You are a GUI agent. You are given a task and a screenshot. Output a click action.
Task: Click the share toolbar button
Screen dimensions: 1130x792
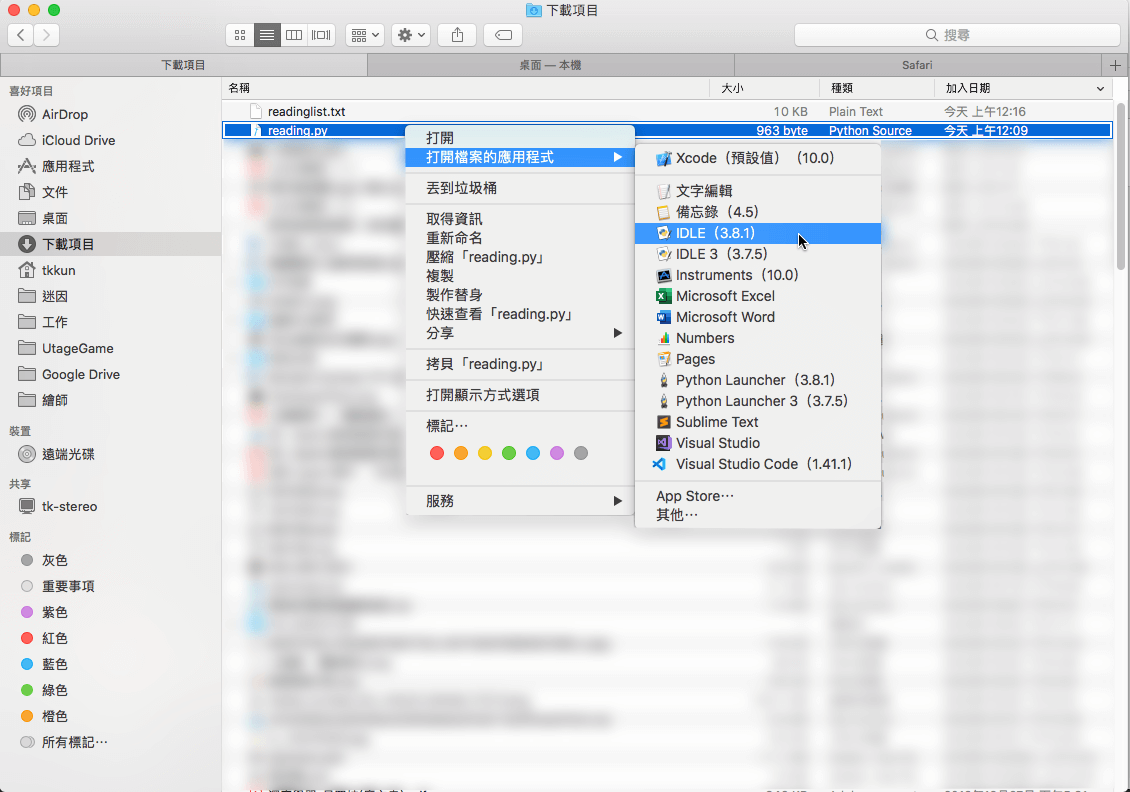point(457,35)
